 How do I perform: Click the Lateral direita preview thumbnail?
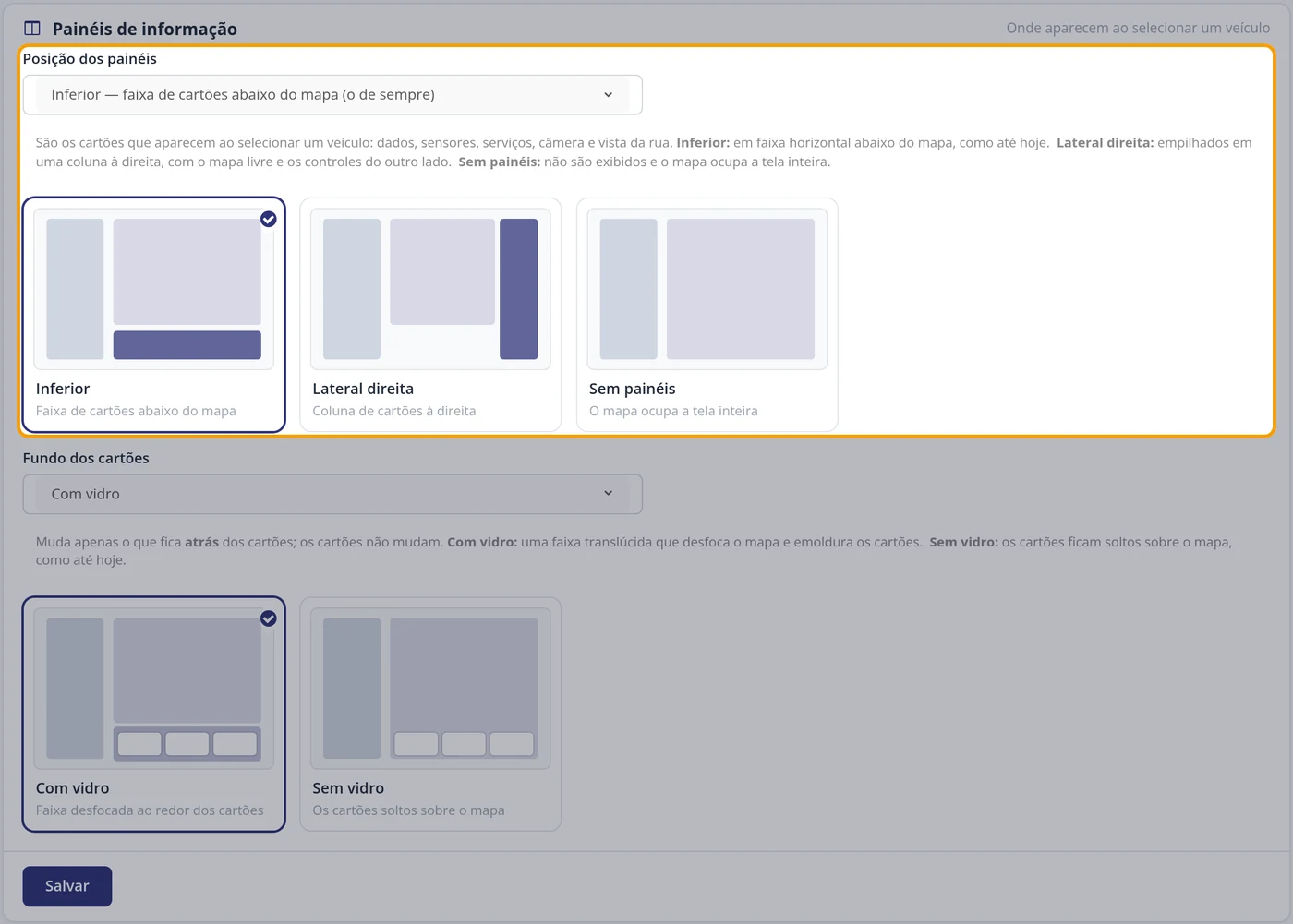point(430,289)
